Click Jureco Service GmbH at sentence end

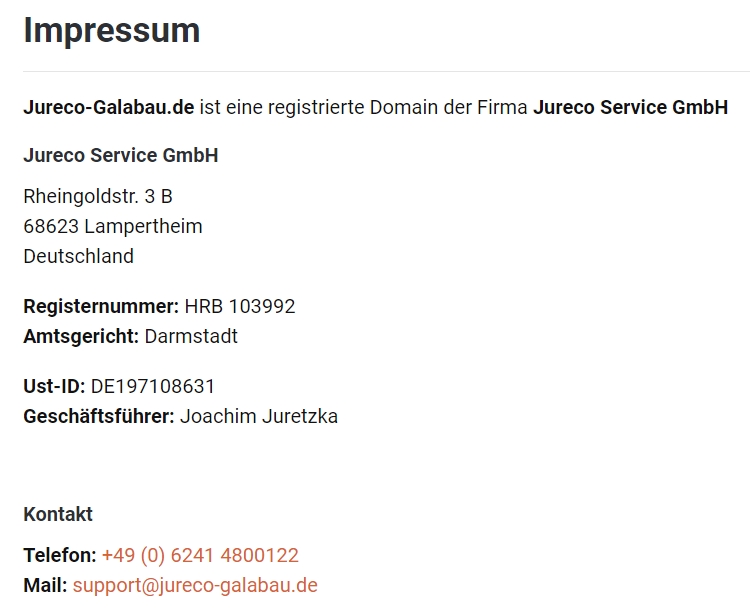pyautogui.click(x=630, y=108)
